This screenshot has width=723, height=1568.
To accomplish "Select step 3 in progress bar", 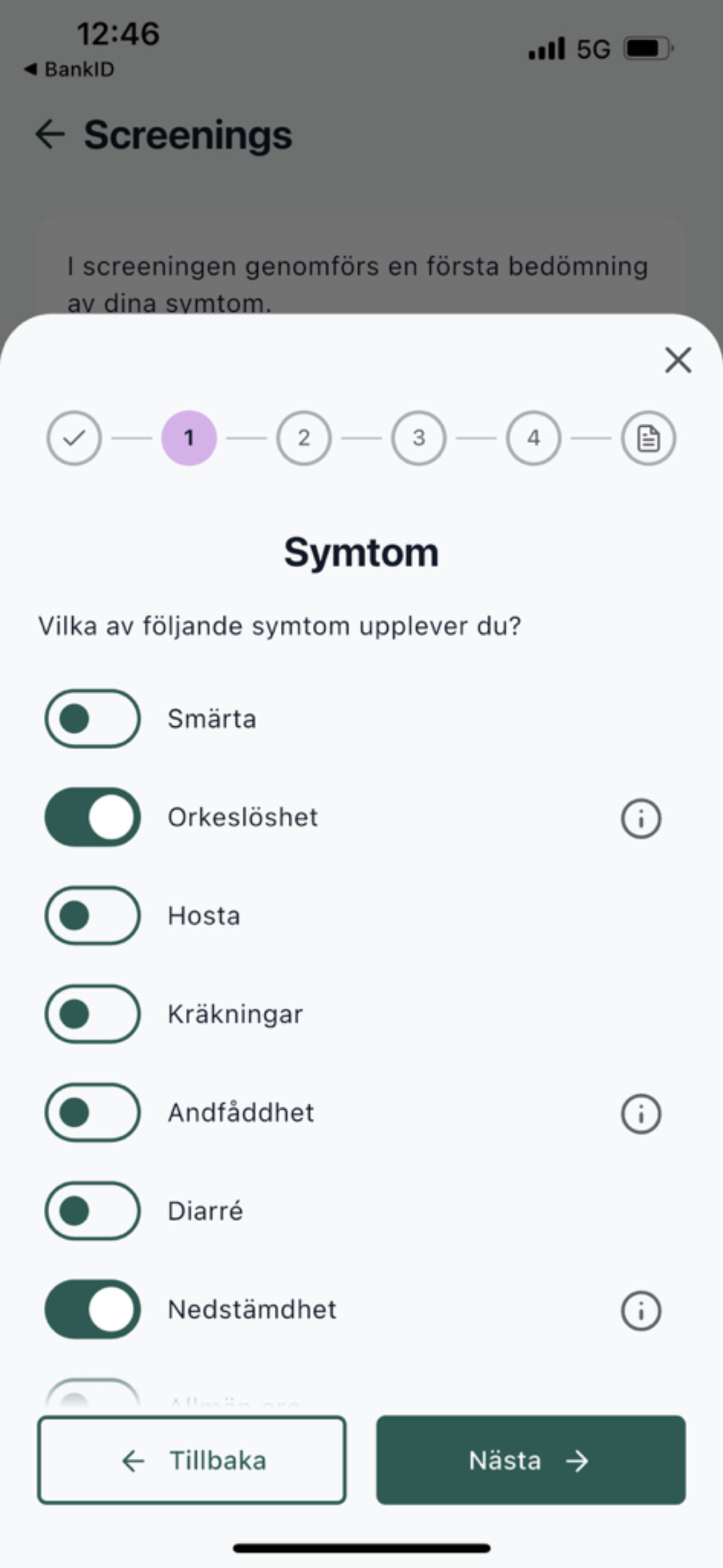I will click(419, 437).
